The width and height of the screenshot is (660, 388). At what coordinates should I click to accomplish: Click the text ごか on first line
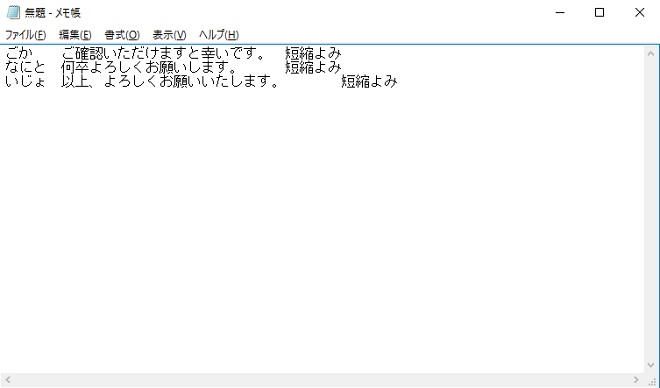(x=19, y=53)
